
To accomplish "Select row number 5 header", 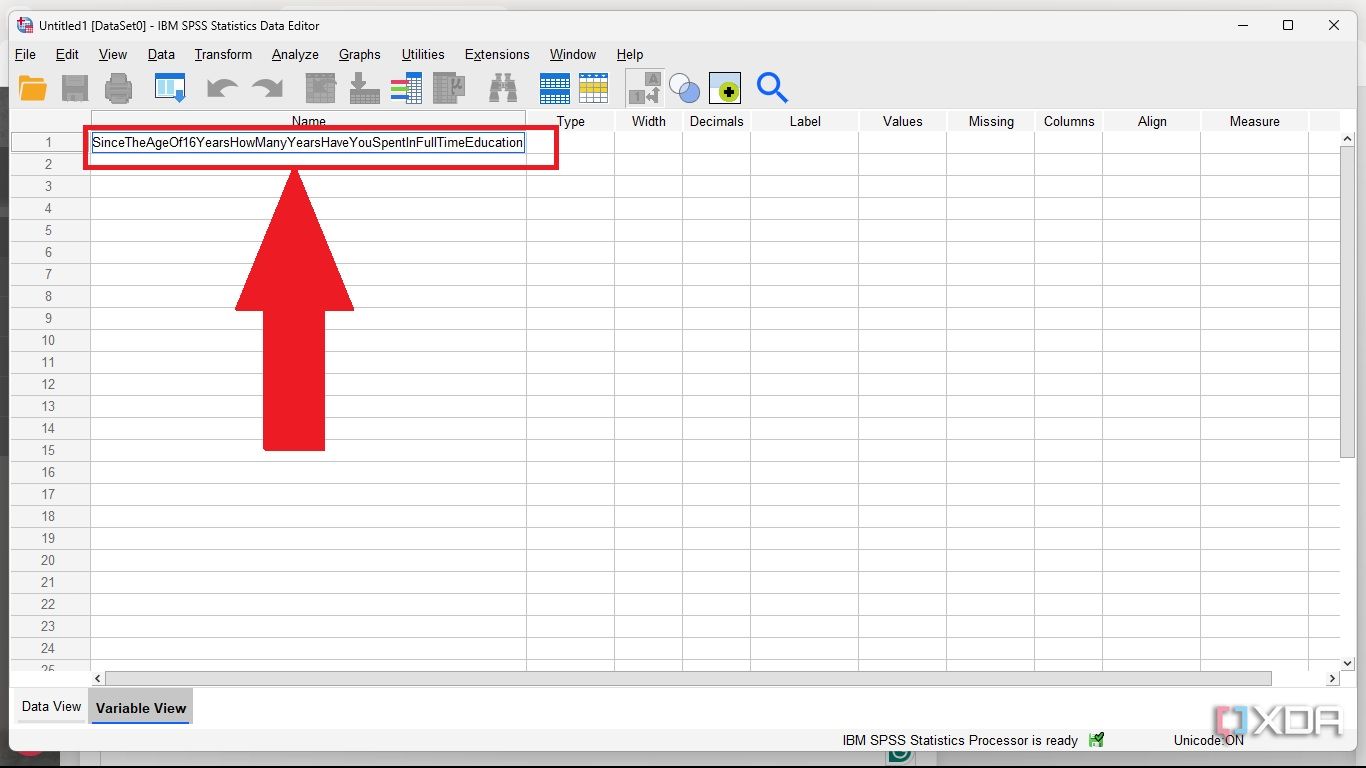I will tap(50, 230).
